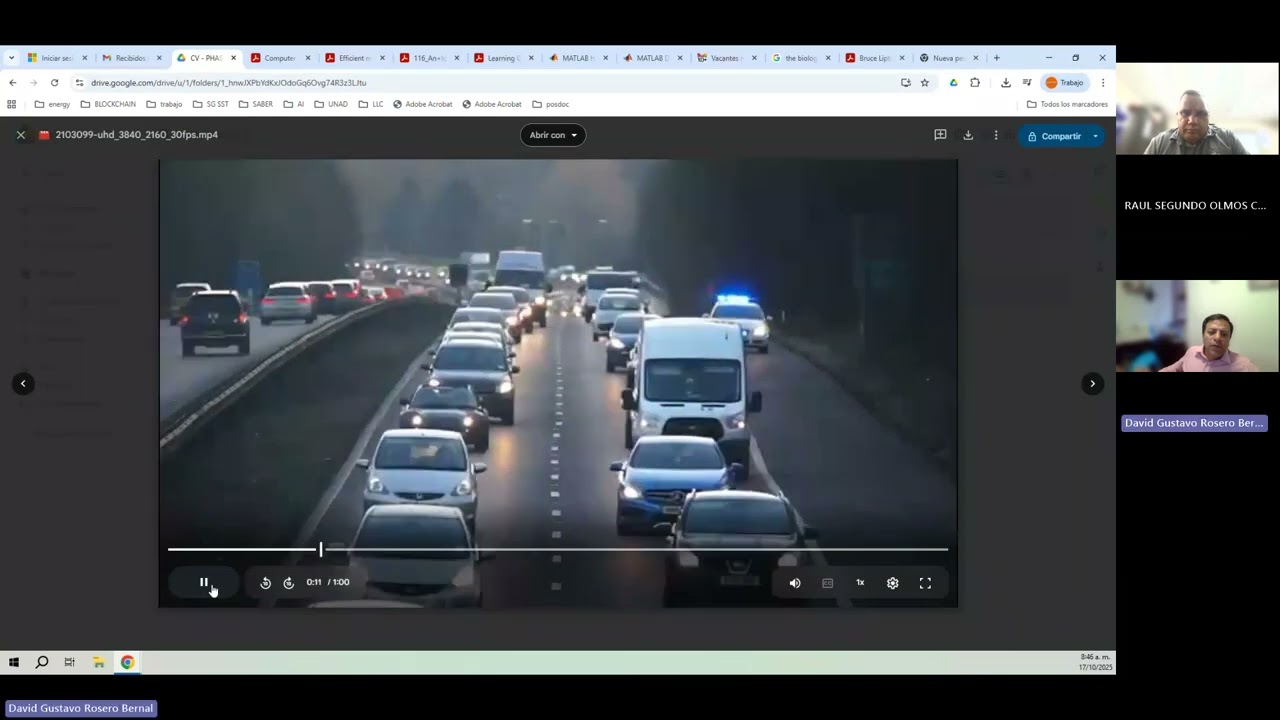Open the Chrome extensions puzzle icon
1280x720 pixels.
pyautogui.click(x=975, y=83)
